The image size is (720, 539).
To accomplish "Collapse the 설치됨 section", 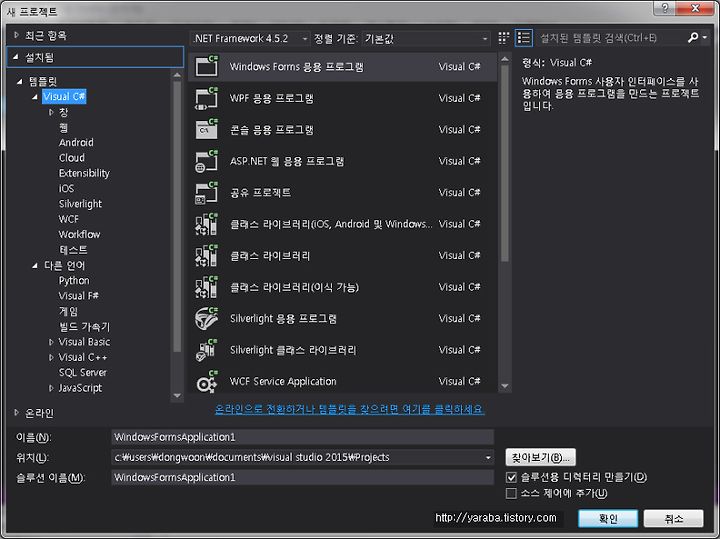I will (x=16, y=57).
